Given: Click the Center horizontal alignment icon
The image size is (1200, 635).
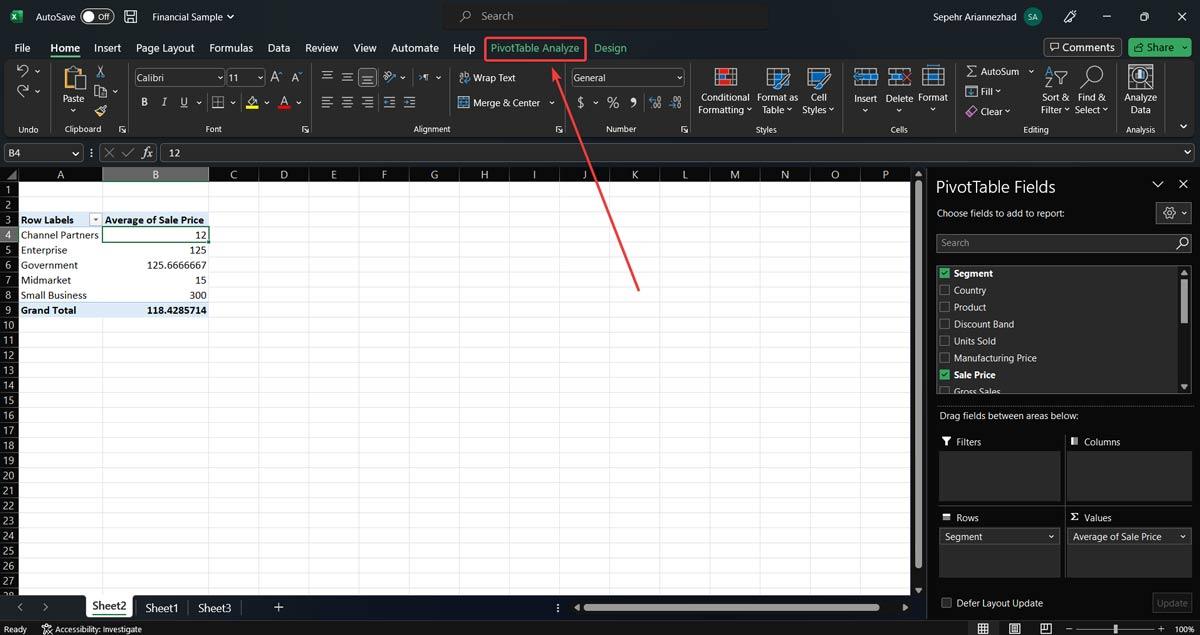Looking at the screenshot, I should 347,102.
